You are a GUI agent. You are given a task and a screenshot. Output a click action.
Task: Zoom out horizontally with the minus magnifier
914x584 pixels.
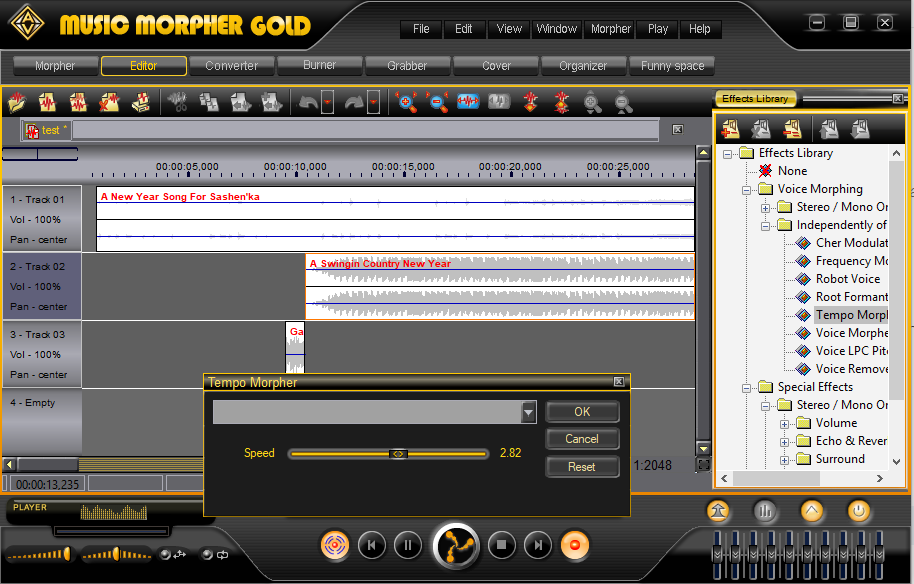437,103
